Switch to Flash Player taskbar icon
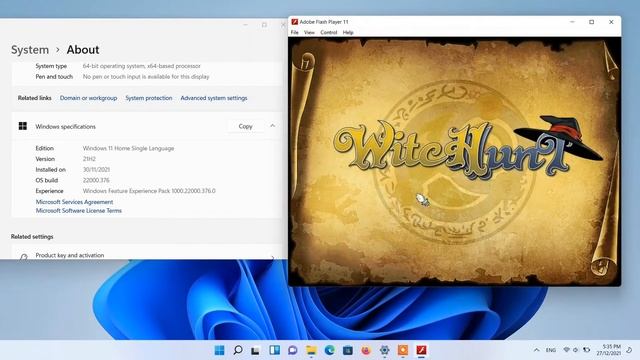The width and height of the screenshot is (640, 360). (421, 350)
